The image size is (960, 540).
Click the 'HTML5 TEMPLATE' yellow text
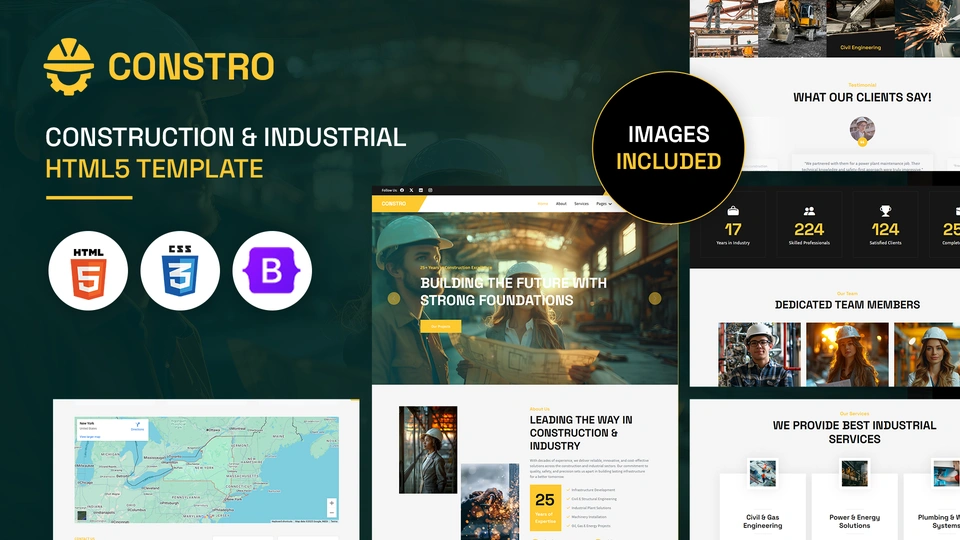(x=154, y=169)
